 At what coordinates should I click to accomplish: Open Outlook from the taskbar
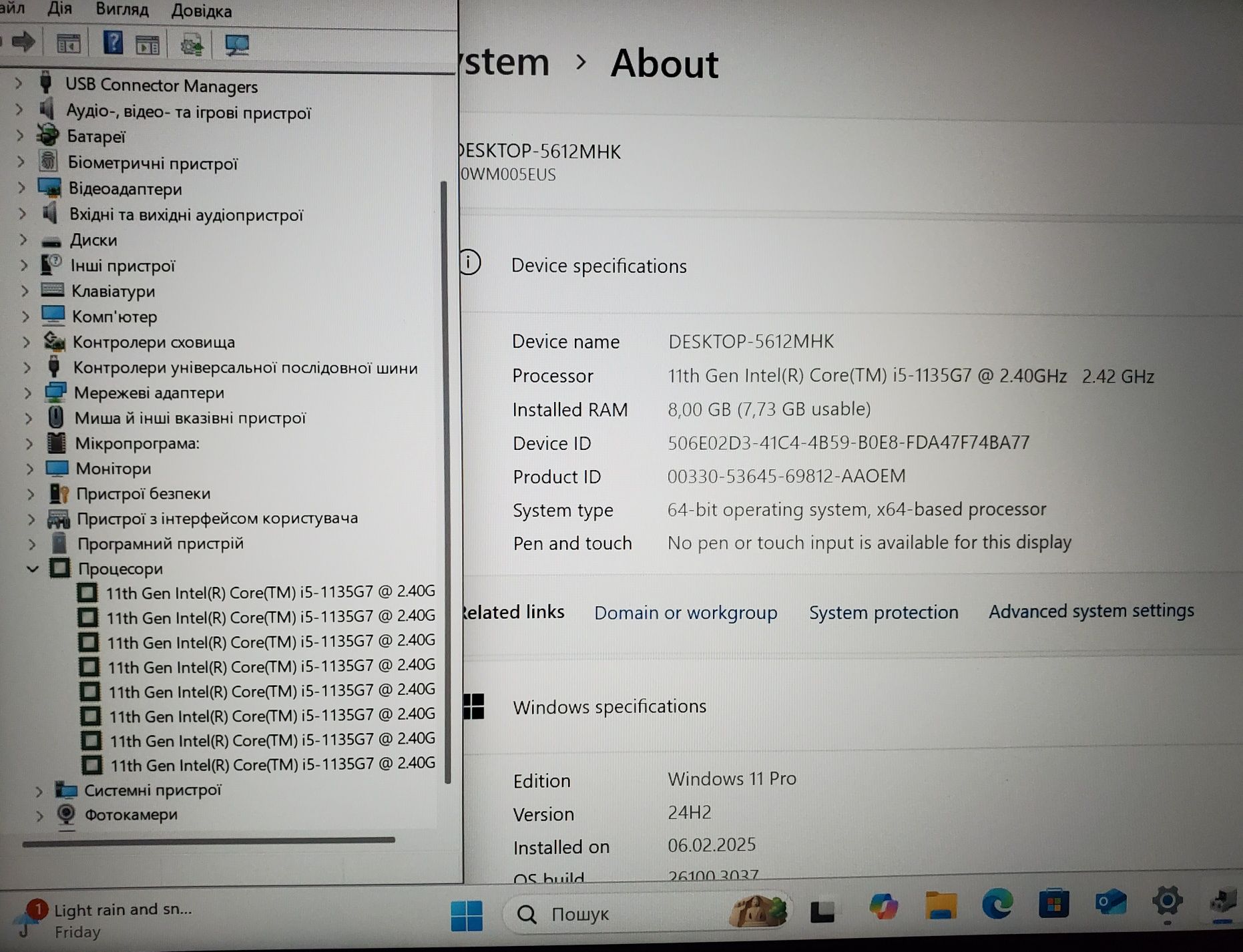point(1111,903)
